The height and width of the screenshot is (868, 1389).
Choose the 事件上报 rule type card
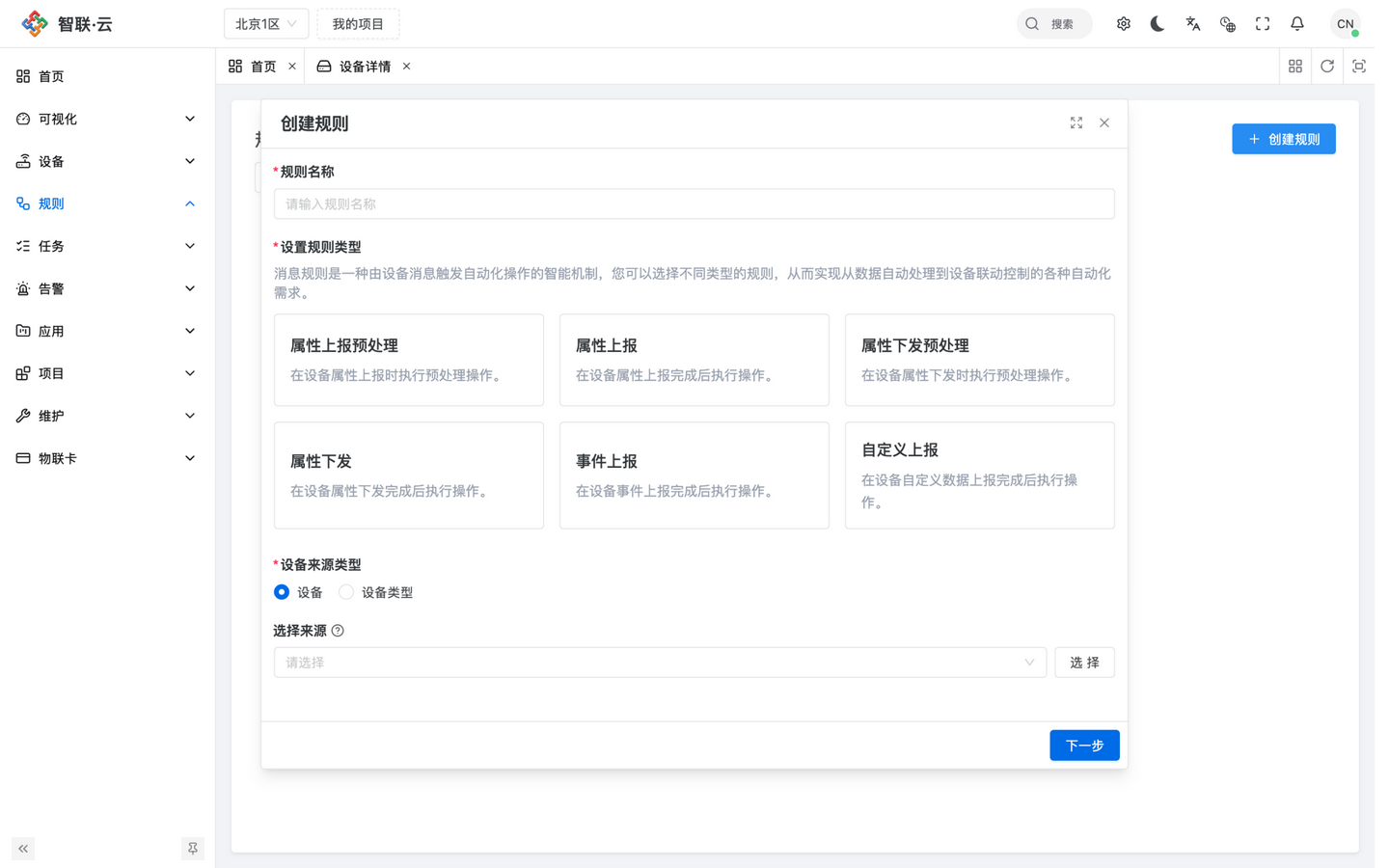coord(694,475)
